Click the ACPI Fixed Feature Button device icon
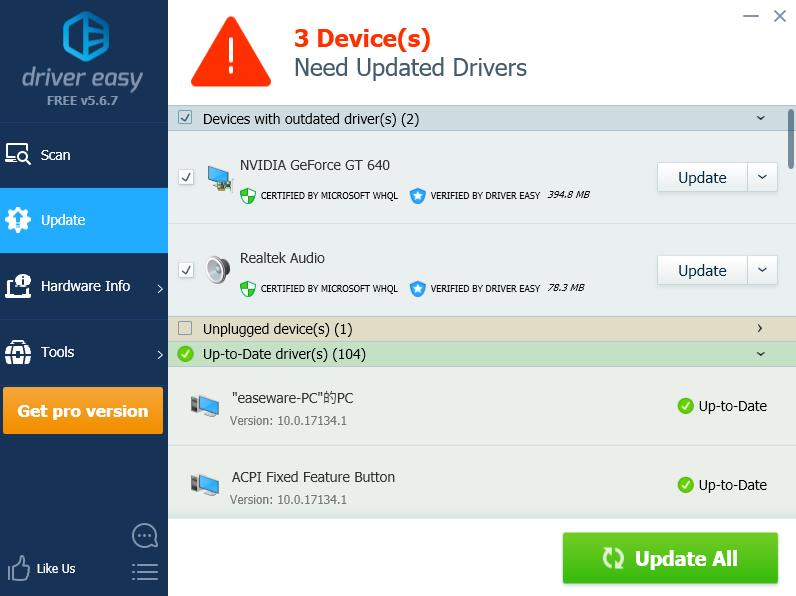Screen dimensions: 796x596 [x=205, y=485]
